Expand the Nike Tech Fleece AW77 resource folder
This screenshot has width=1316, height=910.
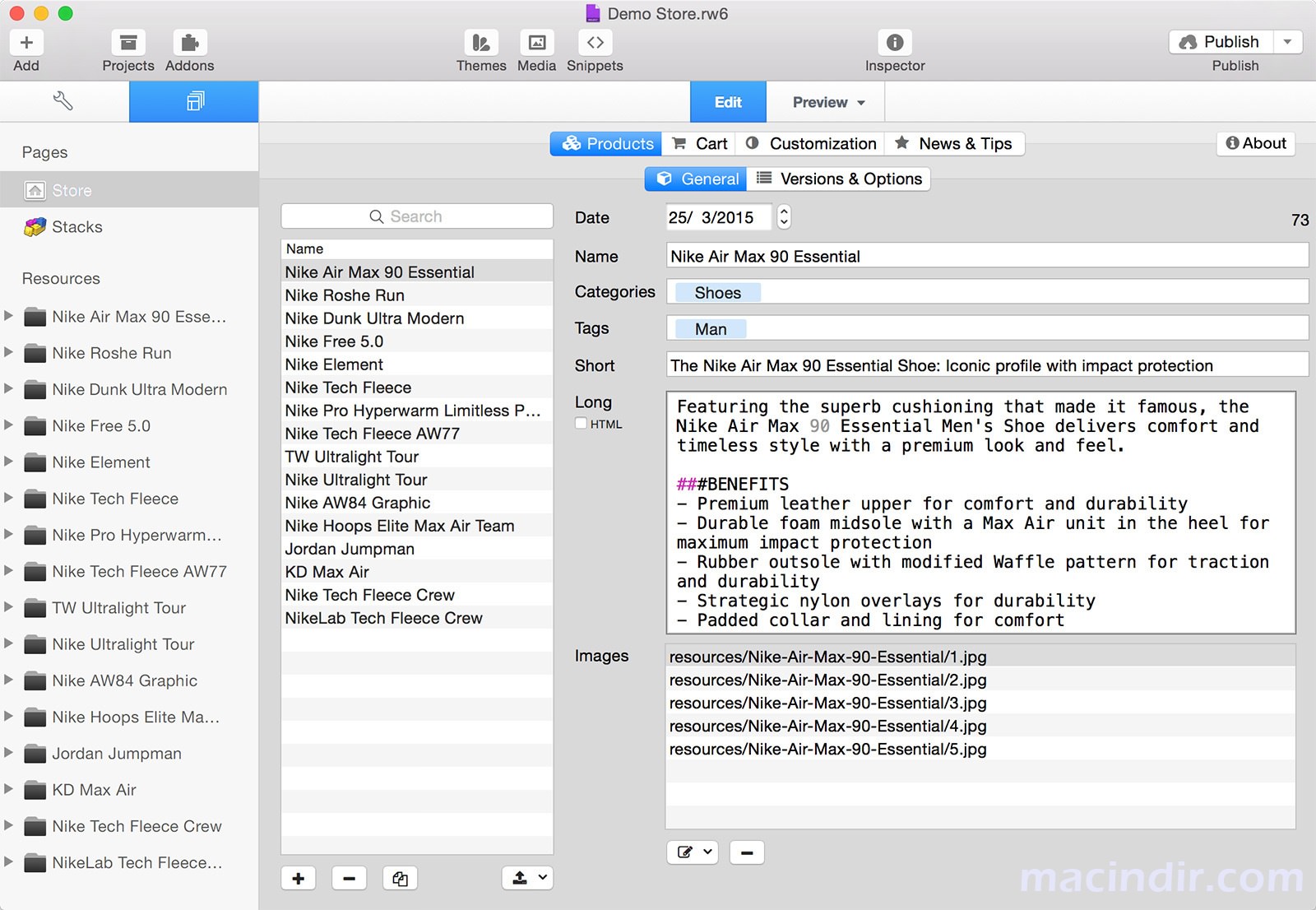coord(9,570)
